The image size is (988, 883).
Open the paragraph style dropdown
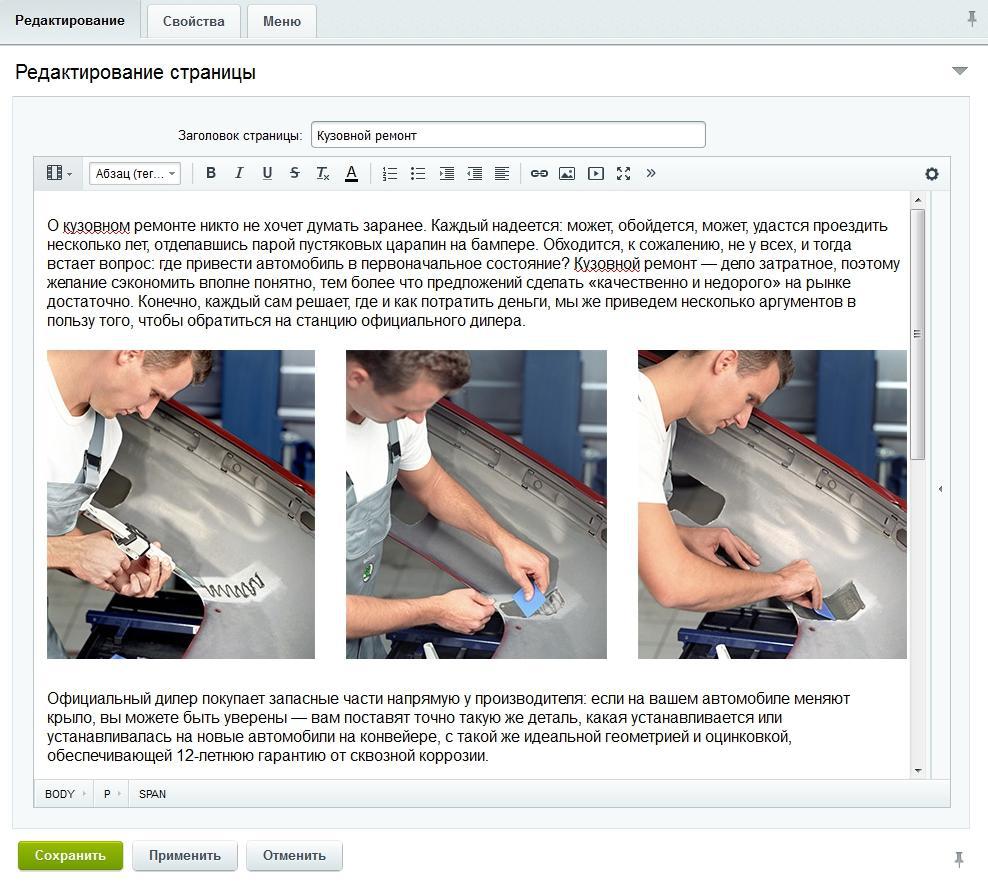tap(135, 173)
